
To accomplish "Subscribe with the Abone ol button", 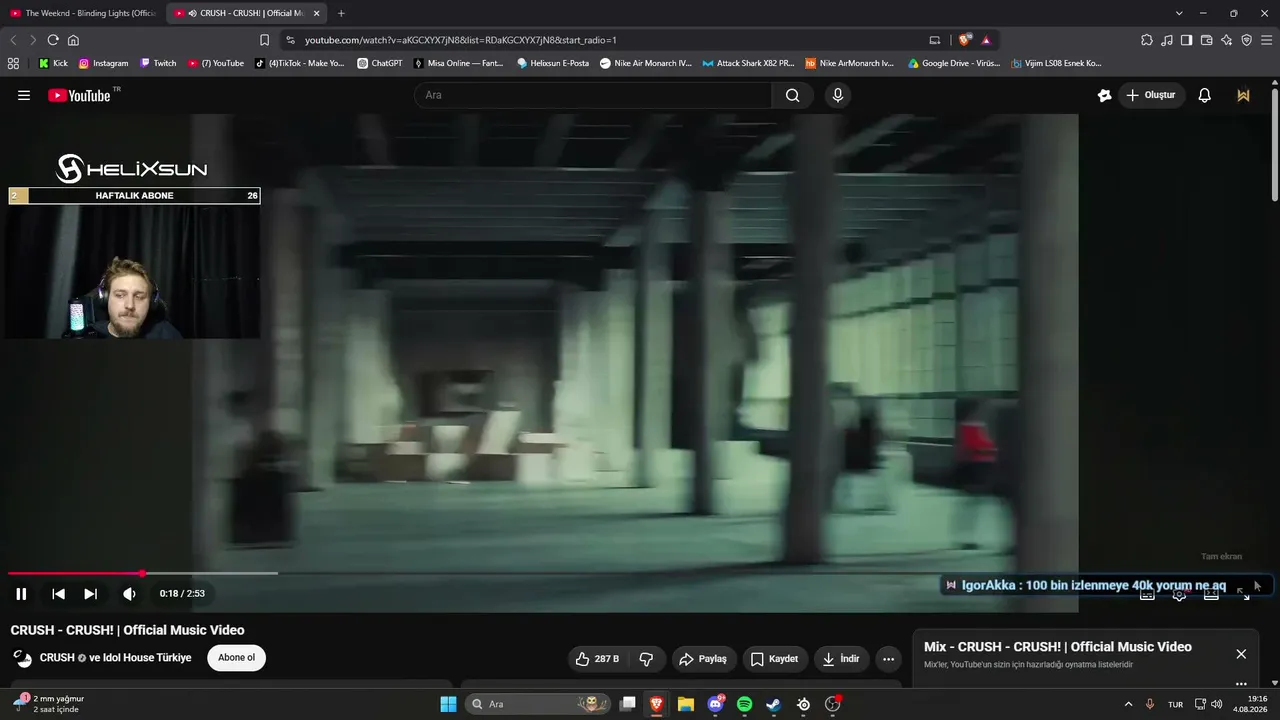I will pyautogui.click(x=237, y=658).
